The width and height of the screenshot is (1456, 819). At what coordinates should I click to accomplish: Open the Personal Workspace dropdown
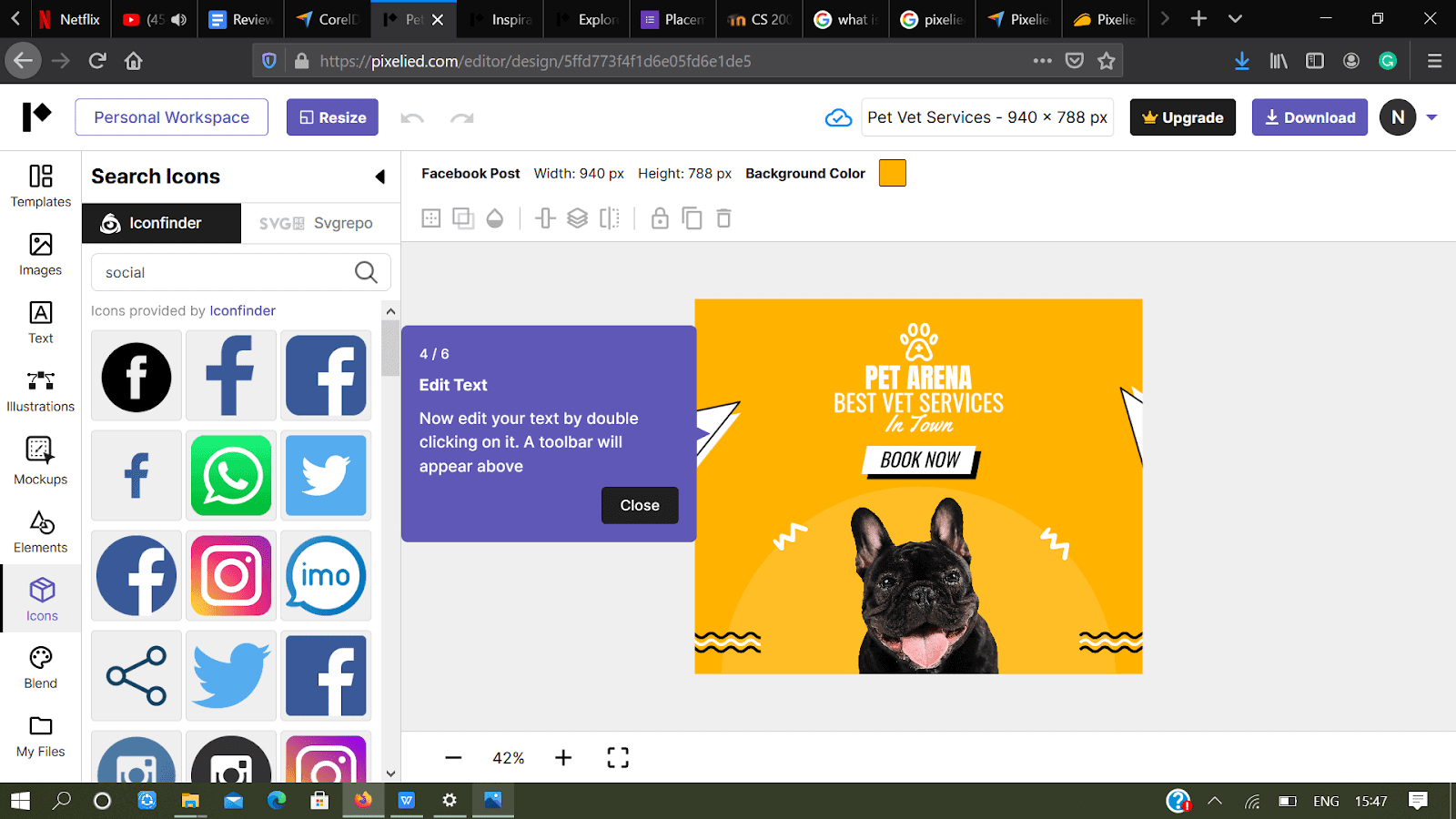[171, 116]
